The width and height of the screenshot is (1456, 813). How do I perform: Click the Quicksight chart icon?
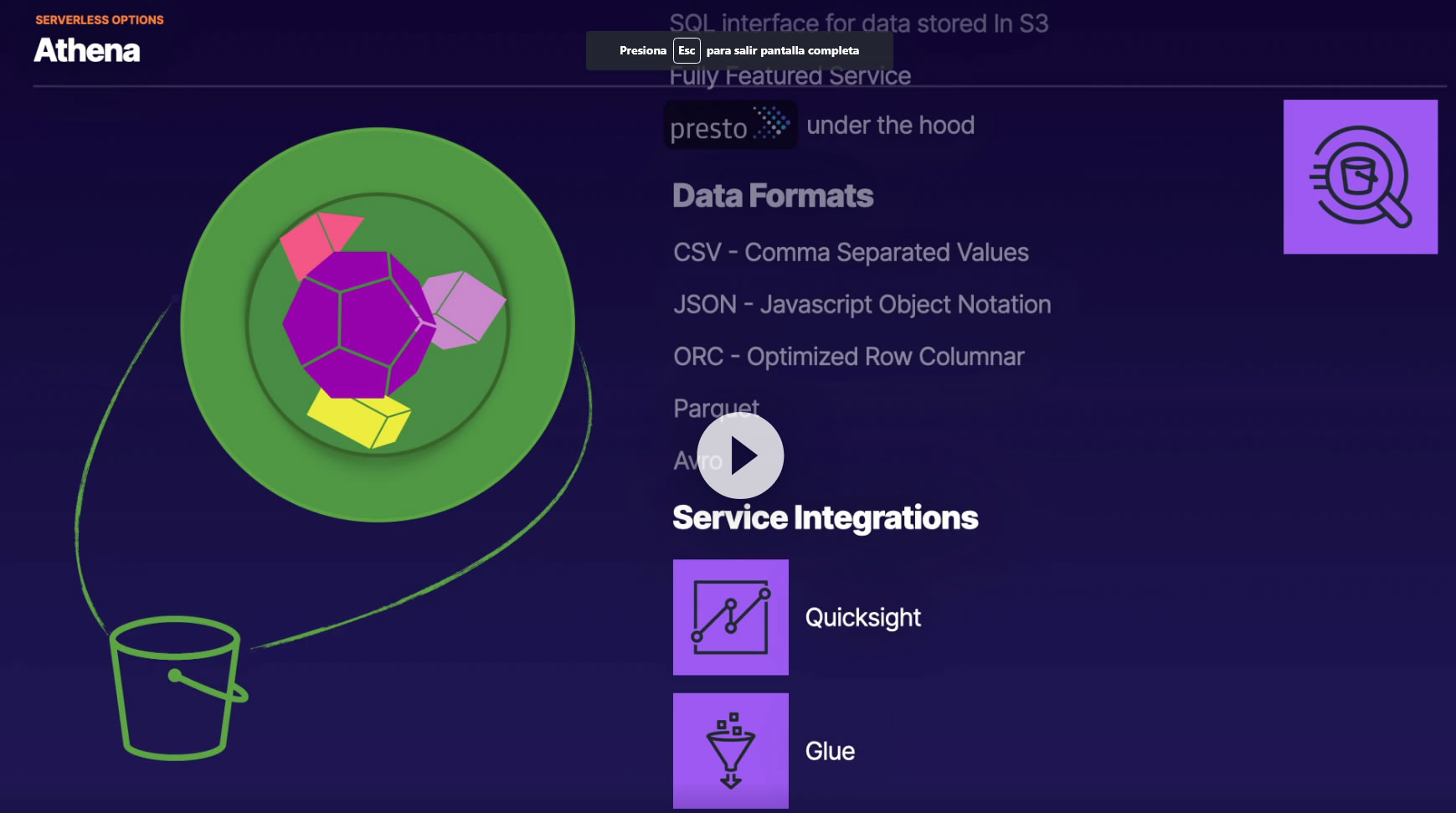click(x=730, y=617)
